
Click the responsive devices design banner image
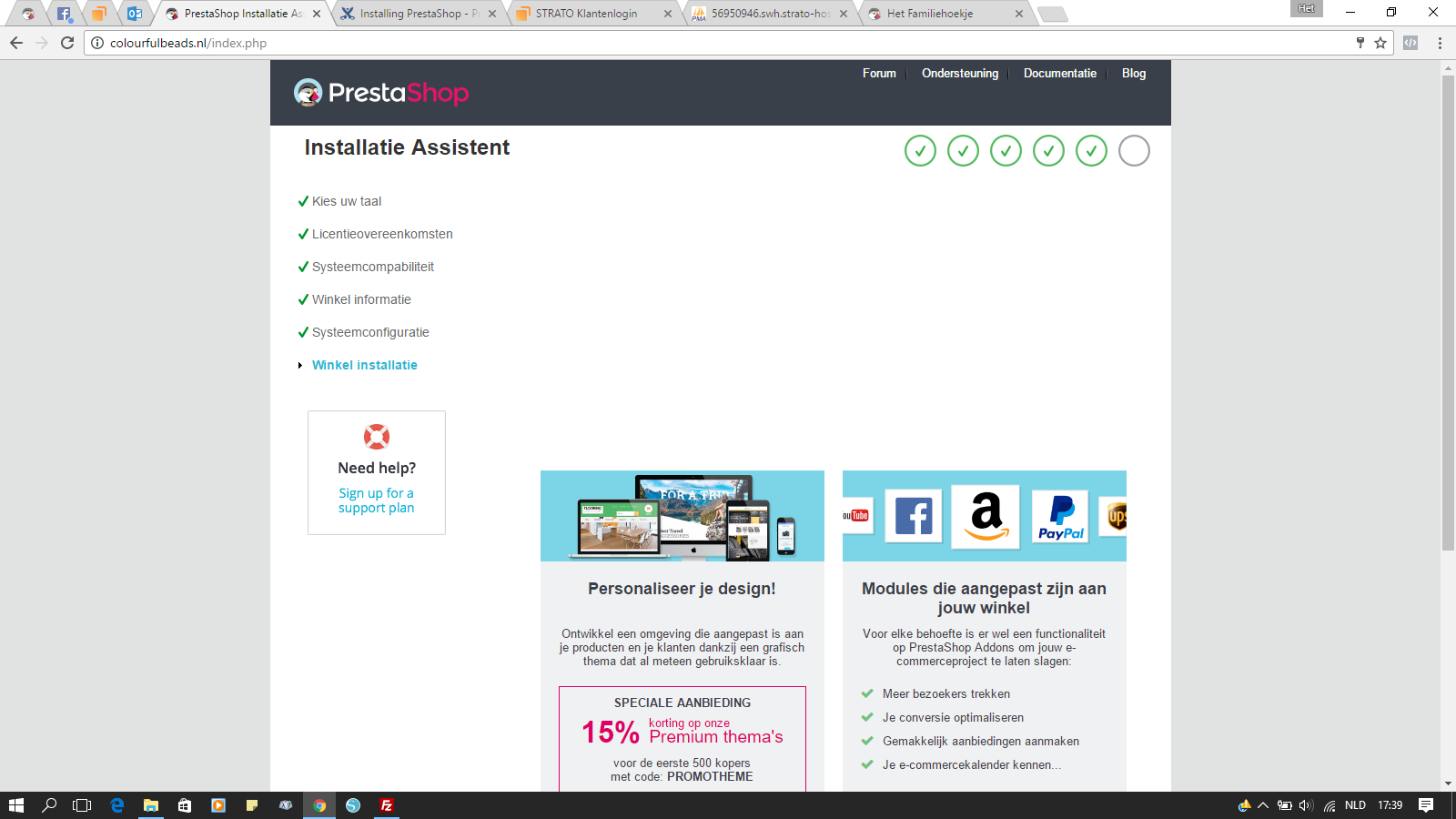[682, 516]
